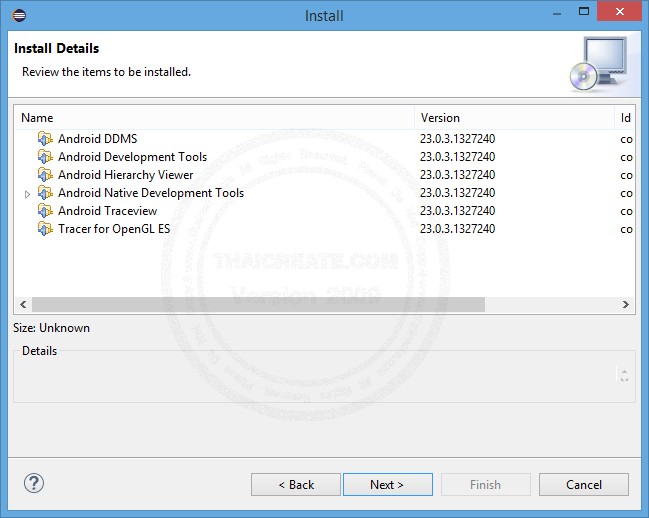Click the Id column header
This screenshot has width=649, height=518.
tap(625, 118)
